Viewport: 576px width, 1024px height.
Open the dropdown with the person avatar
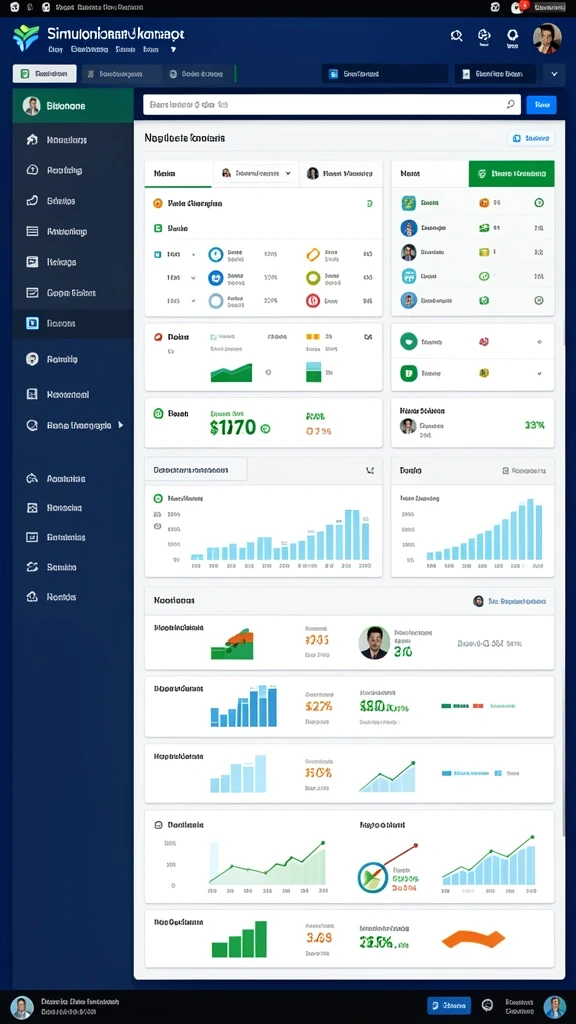point(256,173)
